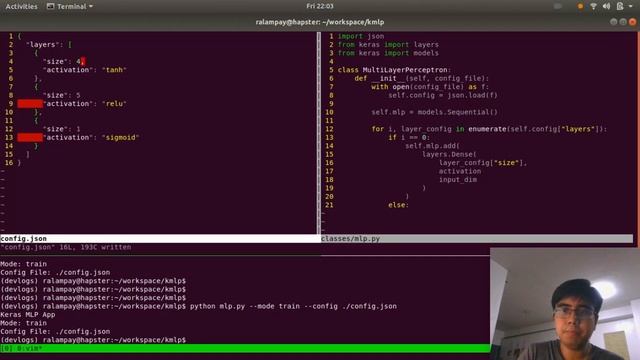
Task: Open the Fri 22:03 clock calendar
Action: (320, 6)
